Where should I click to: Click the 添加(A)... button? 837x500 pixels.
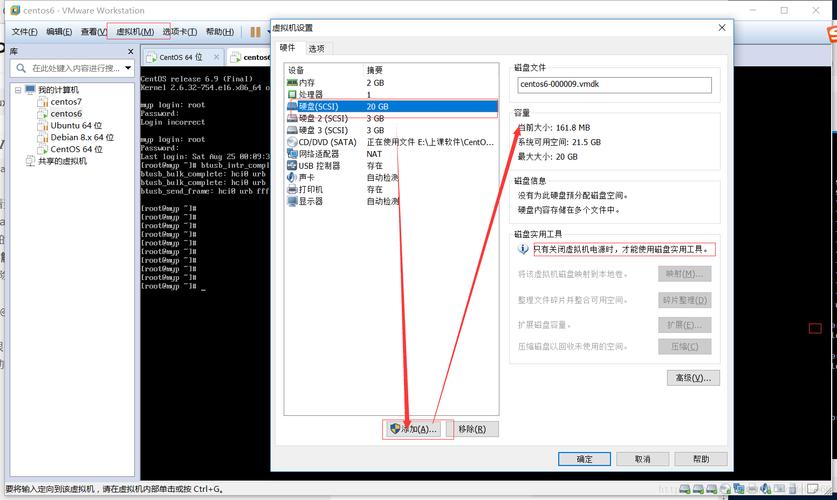414,429
